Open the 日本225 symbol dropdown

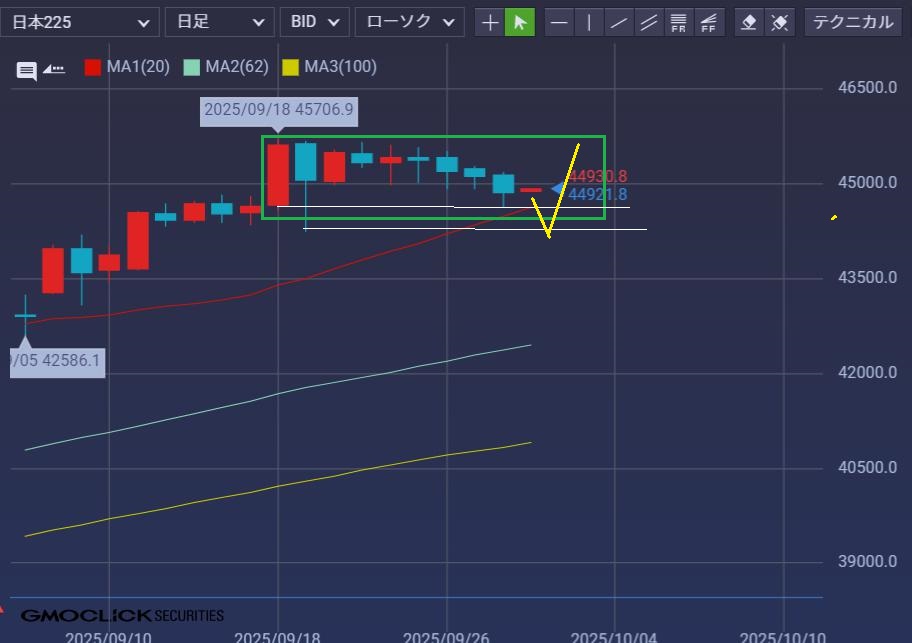pos(79,22)
